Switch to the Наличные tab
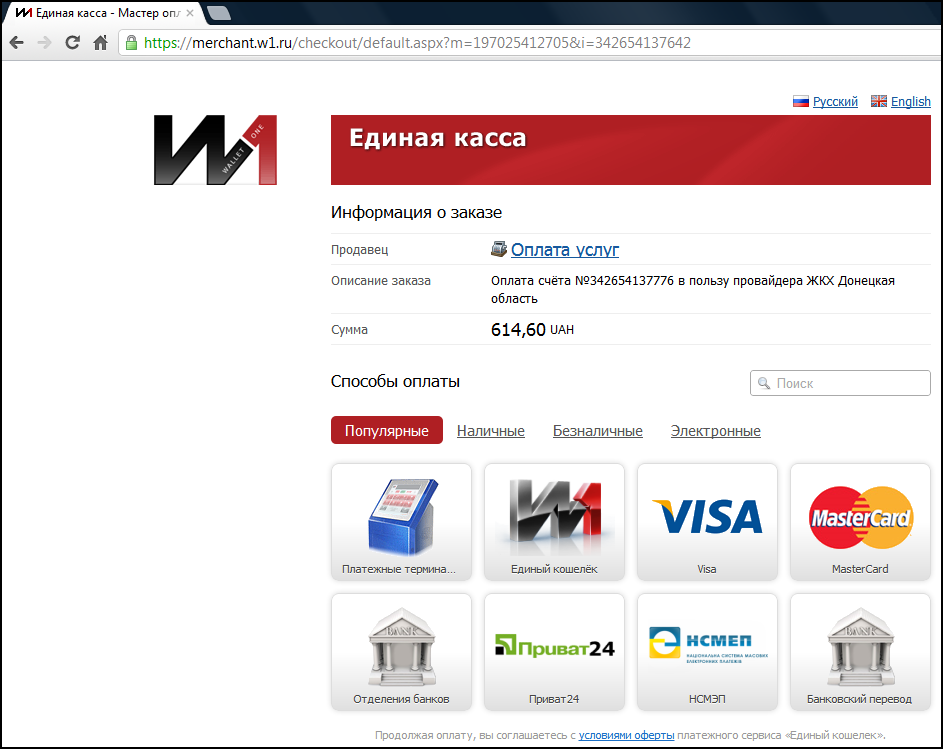943x749 pixels. click(491, 431)
